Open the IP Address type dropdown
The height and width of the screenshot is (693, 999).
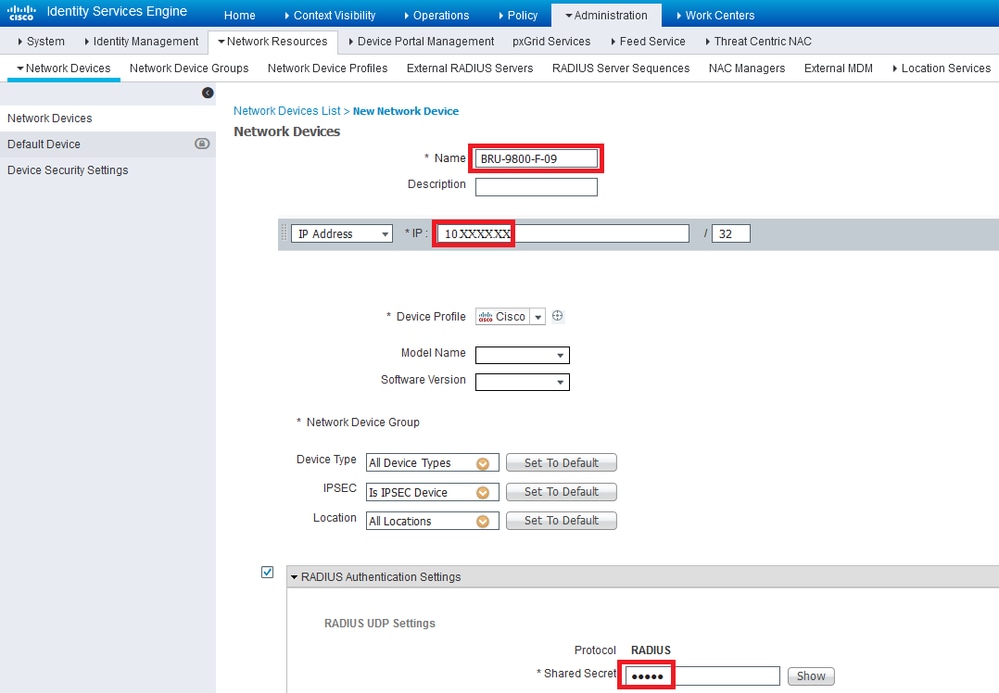[383, 233]
